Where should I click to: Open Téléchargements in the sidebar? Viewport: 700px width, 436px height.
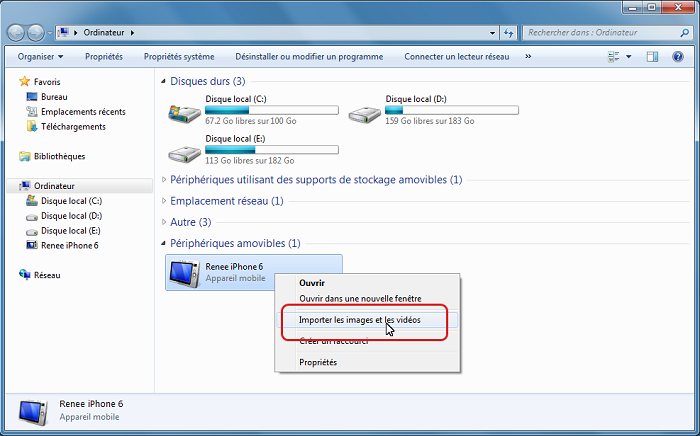click(73, 127)
